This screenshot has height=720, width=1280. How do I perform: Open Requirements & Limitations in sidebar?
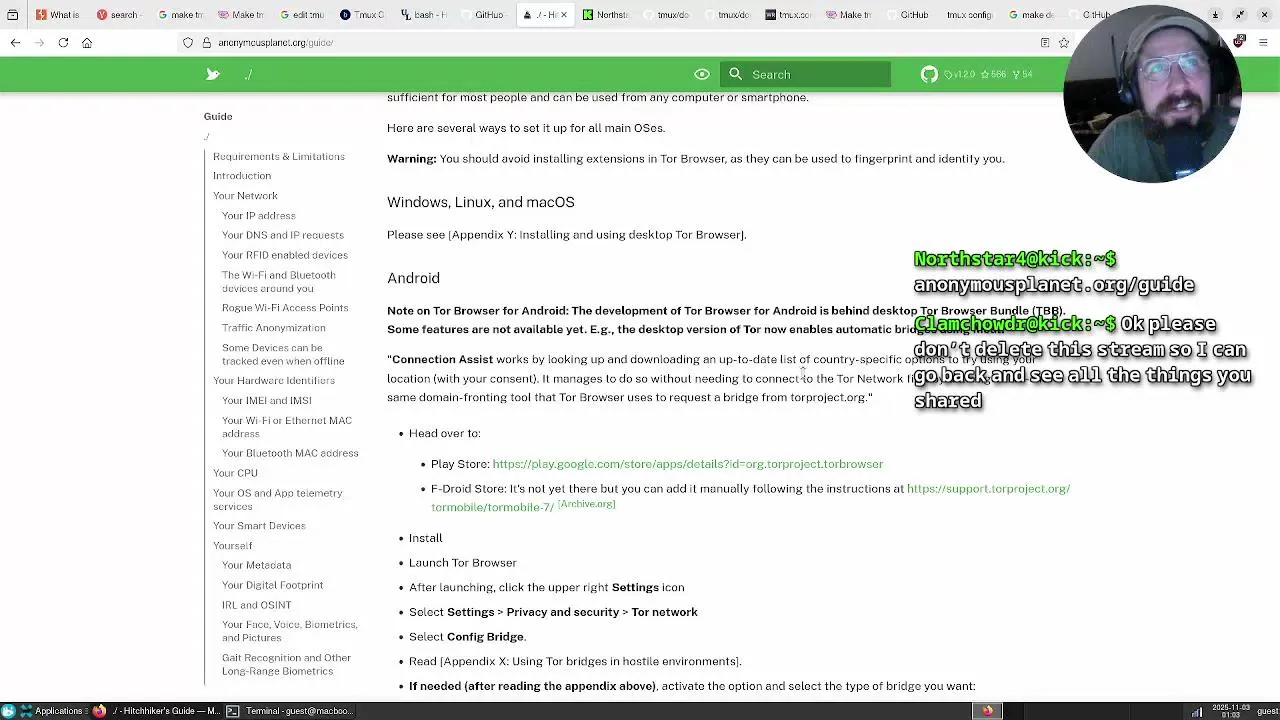[279, 157]
